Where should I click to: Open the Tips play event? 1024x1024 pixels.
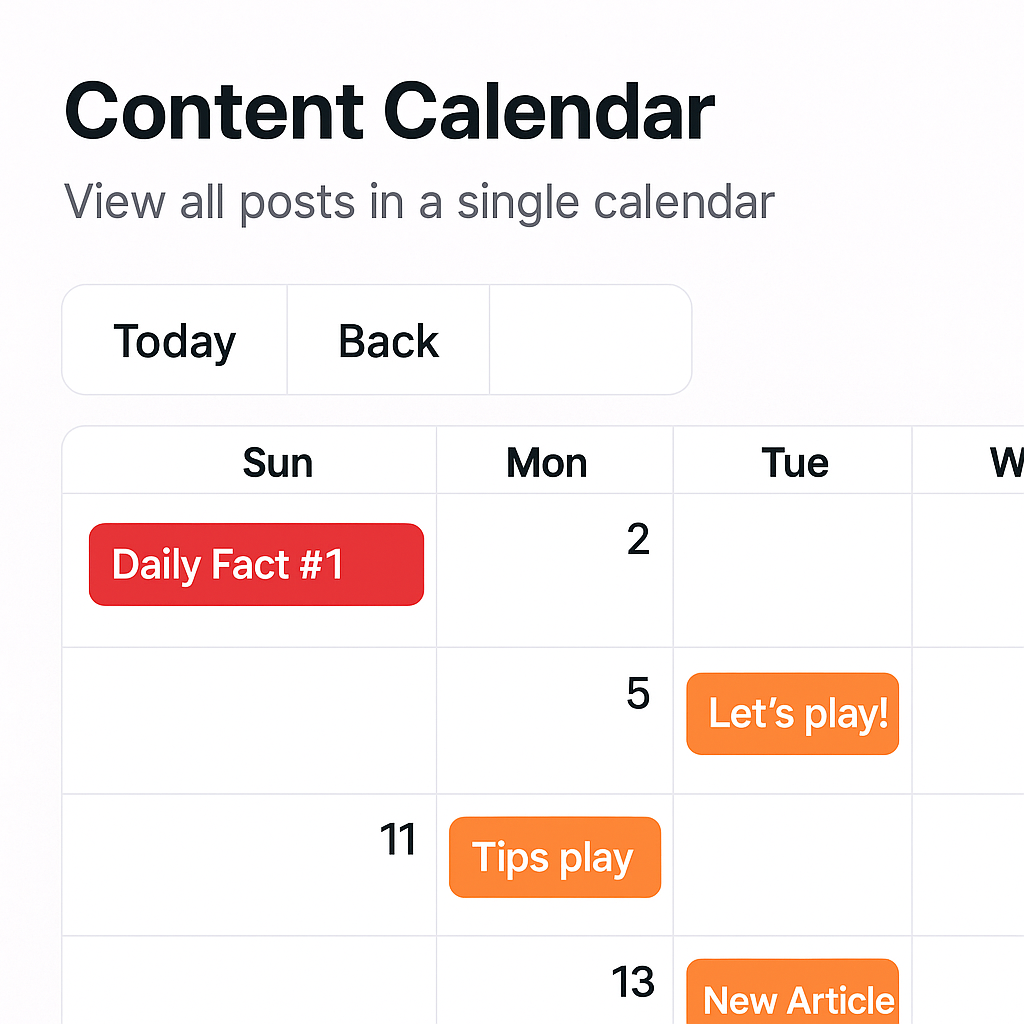pyautogui.click(x=555, y=858)
